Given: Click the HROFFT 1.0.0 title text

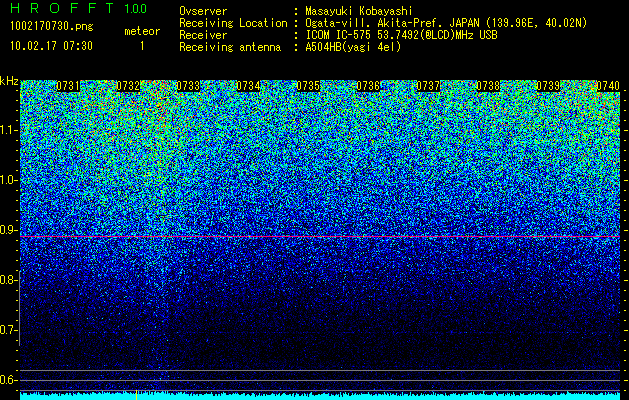Looking at the screenshot, I should tap(79, 8).
